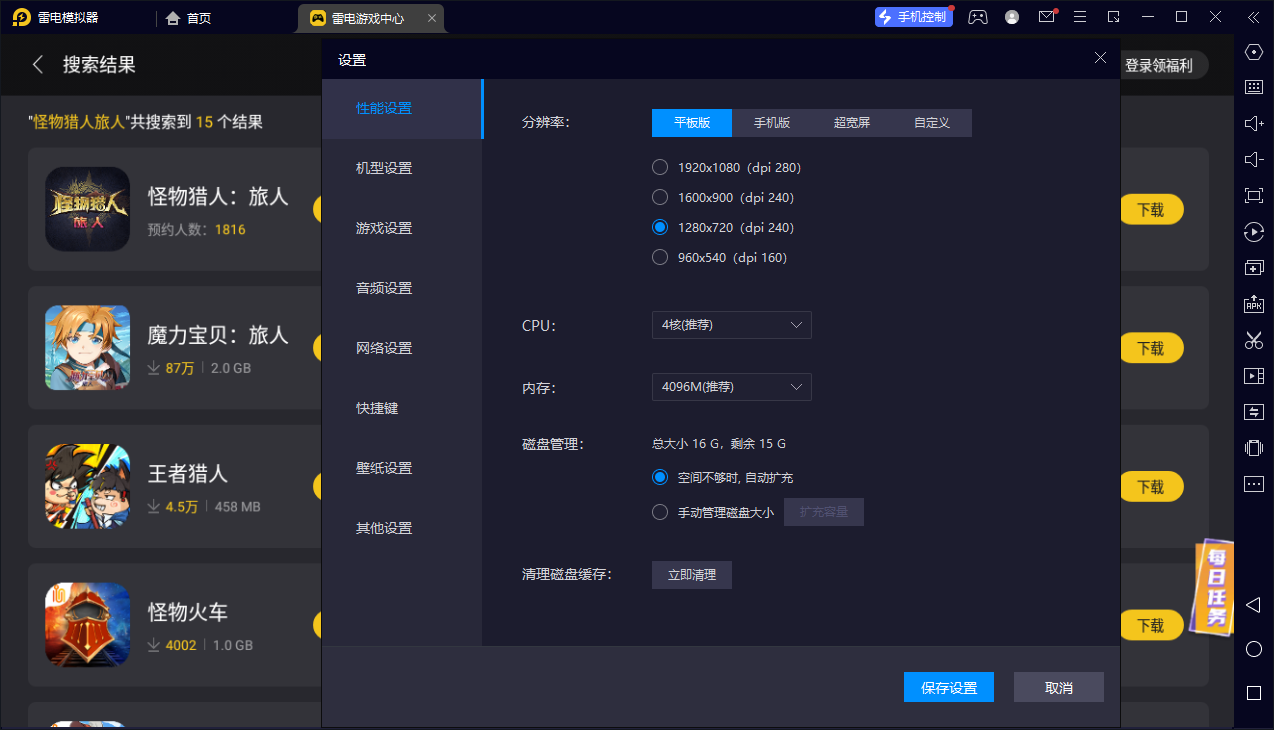Open the memory size dropdown
1274x730 pixels.
tap(731, 387)
